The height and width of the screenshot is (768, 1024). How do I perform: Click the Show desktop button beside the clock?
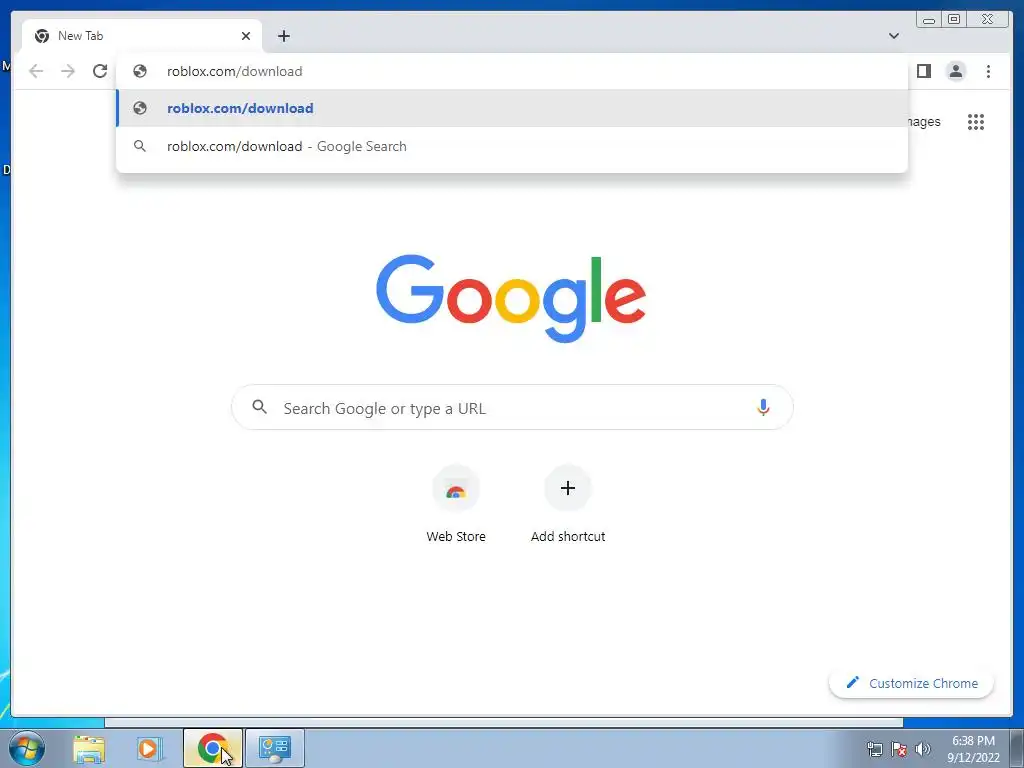pos(1016,748)
